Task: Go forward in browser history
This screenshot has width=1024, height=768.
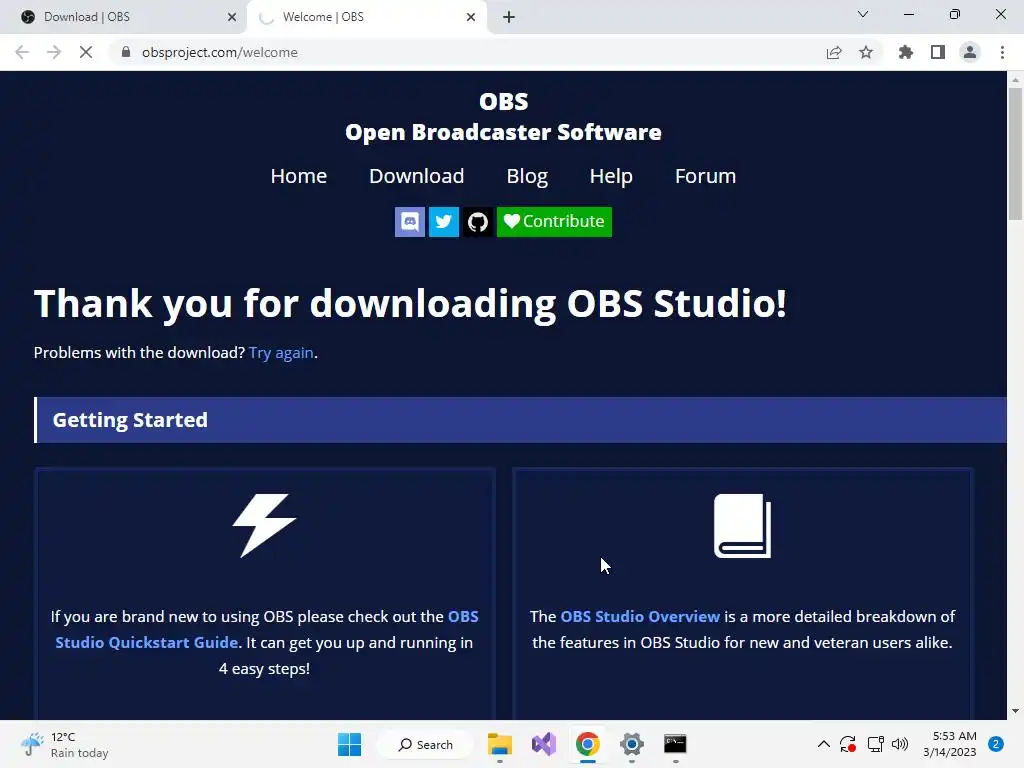Action: (x=54, y=52)
